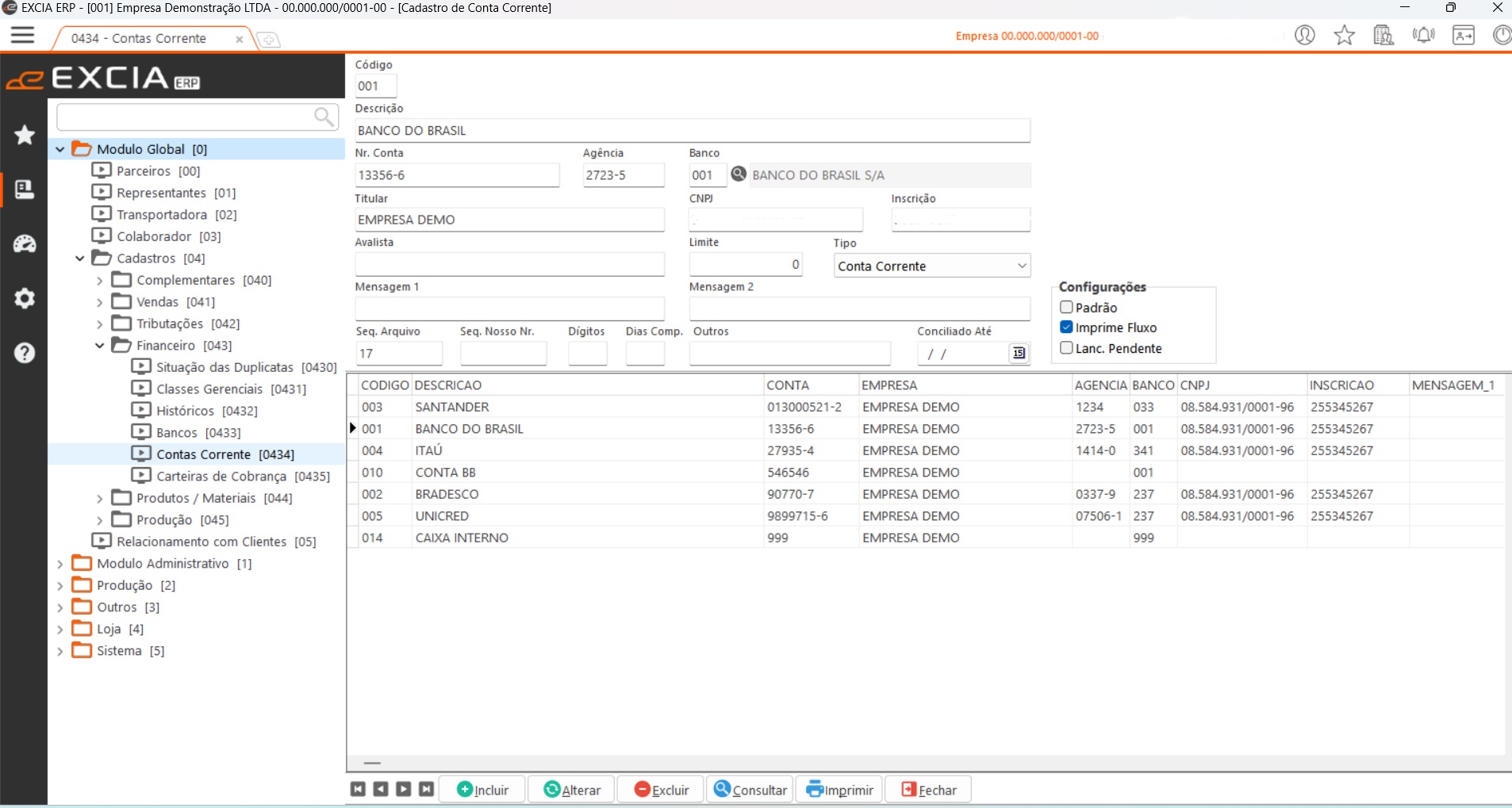Toggle the Lanc. Pendente checkbox
Screen dimensions: 1512x808
tap(1067, 348)
